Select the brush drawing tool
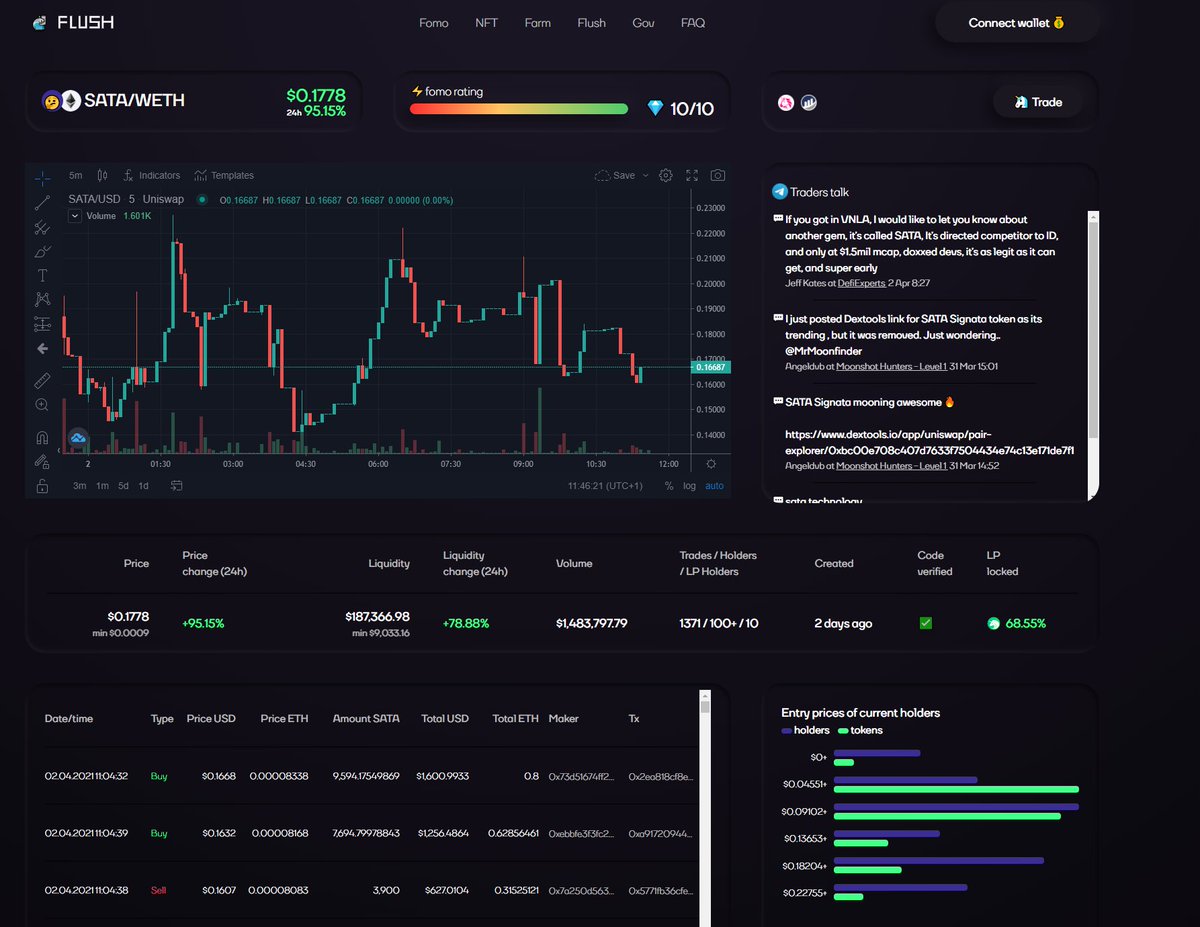 42,252
